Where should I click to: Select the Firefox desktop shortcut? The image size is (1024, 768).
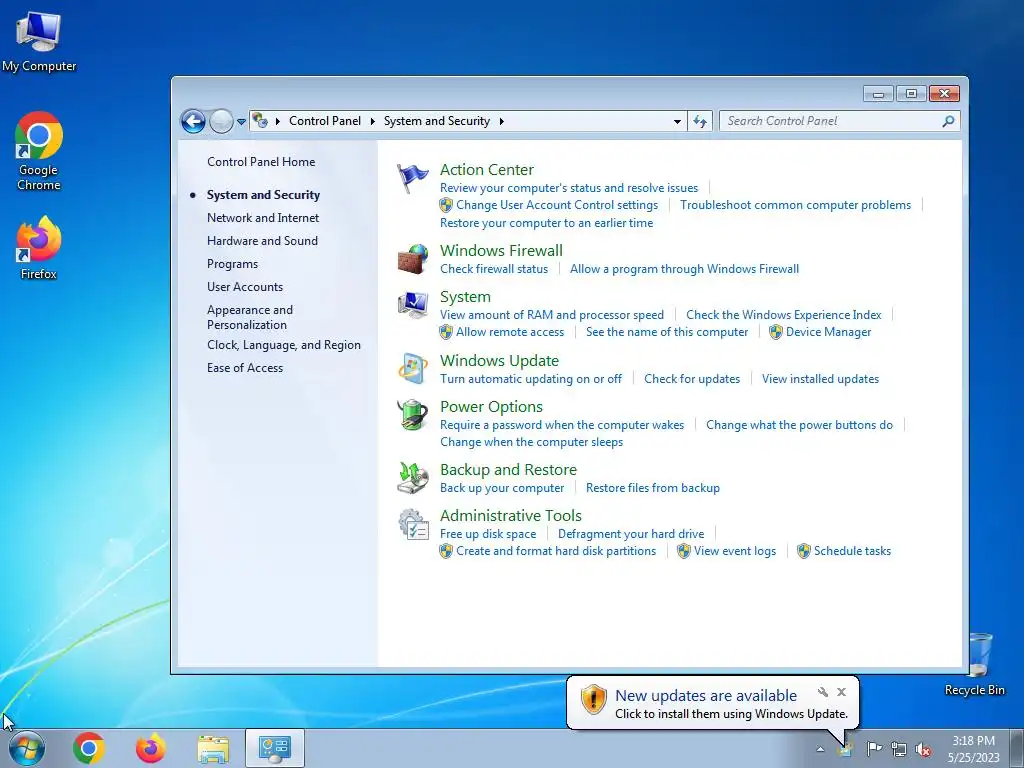pyautogui.click(x=39, y=248)
